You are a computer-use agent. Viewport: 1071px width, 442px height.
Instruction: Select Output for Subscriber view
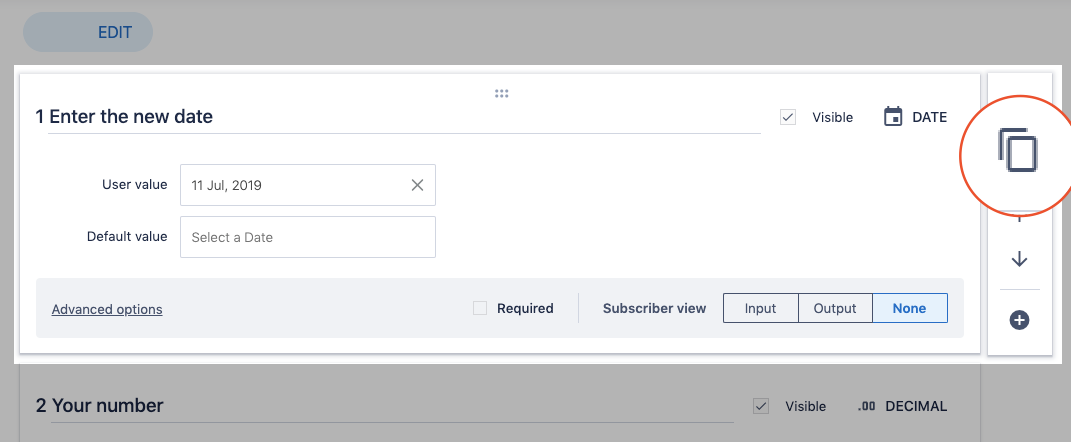835,308
